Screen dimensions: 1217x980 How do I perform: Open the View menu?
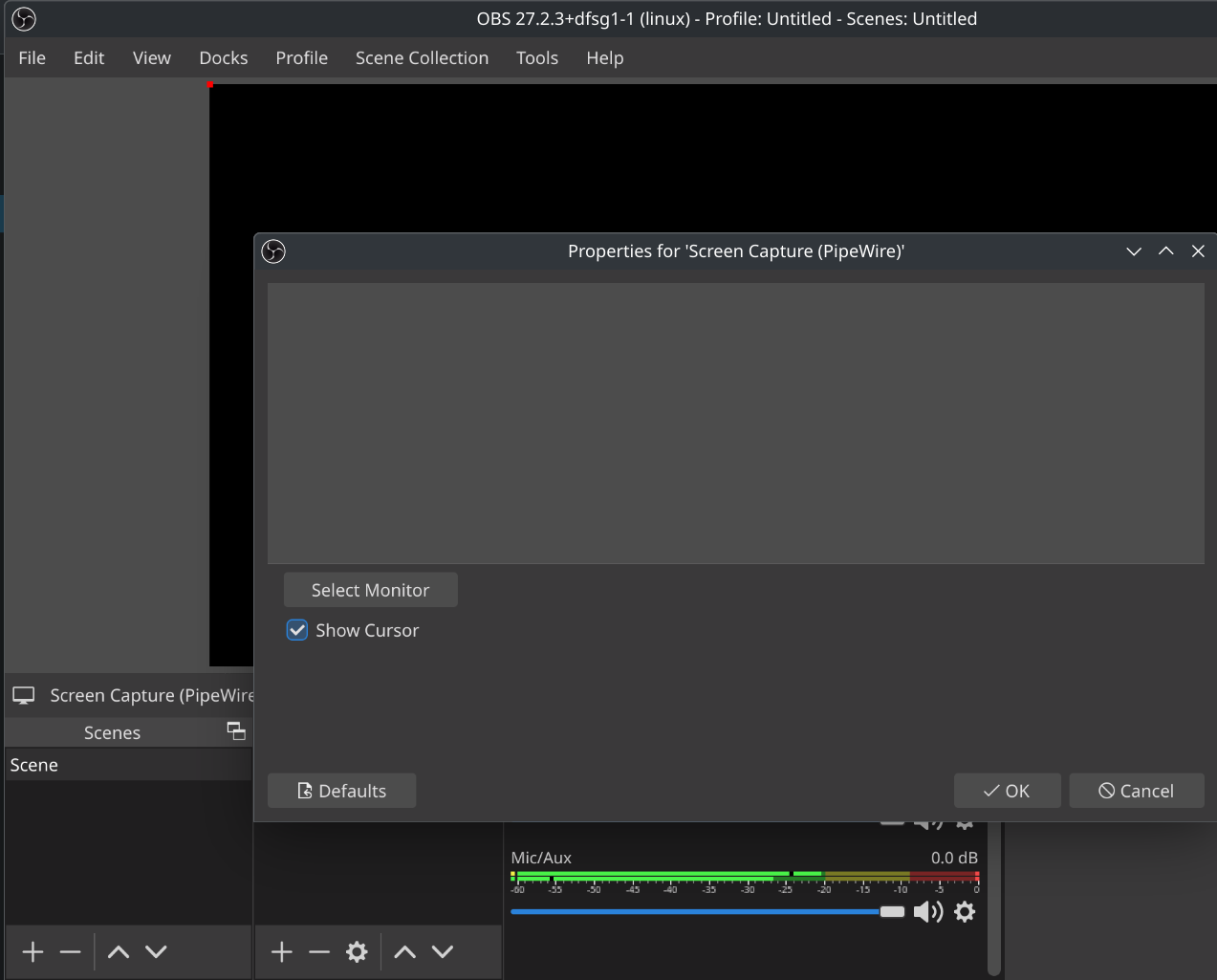[152, 58]
